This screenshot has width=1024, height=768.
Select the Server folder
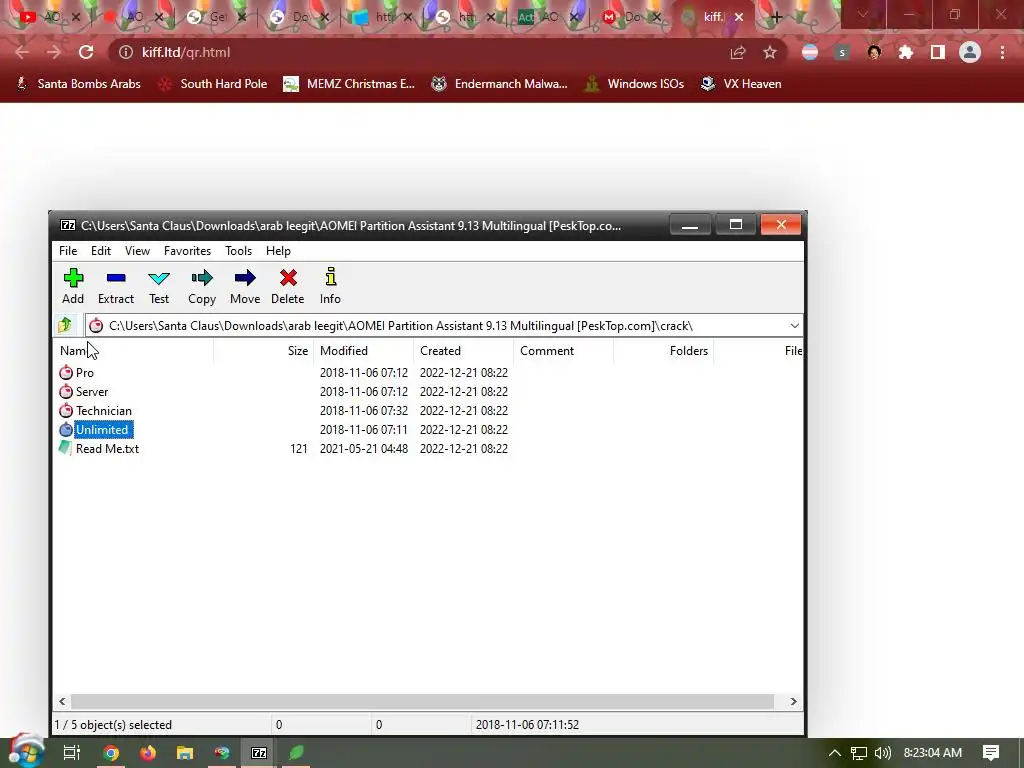coord(91,392)
